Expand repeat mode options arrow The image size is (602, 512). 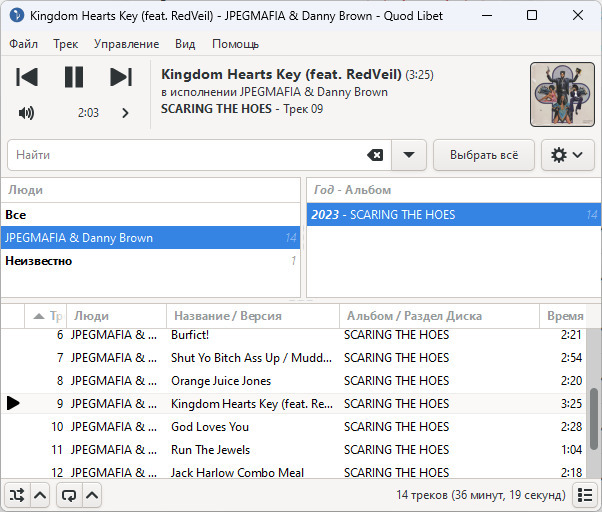tap(92, 495)
